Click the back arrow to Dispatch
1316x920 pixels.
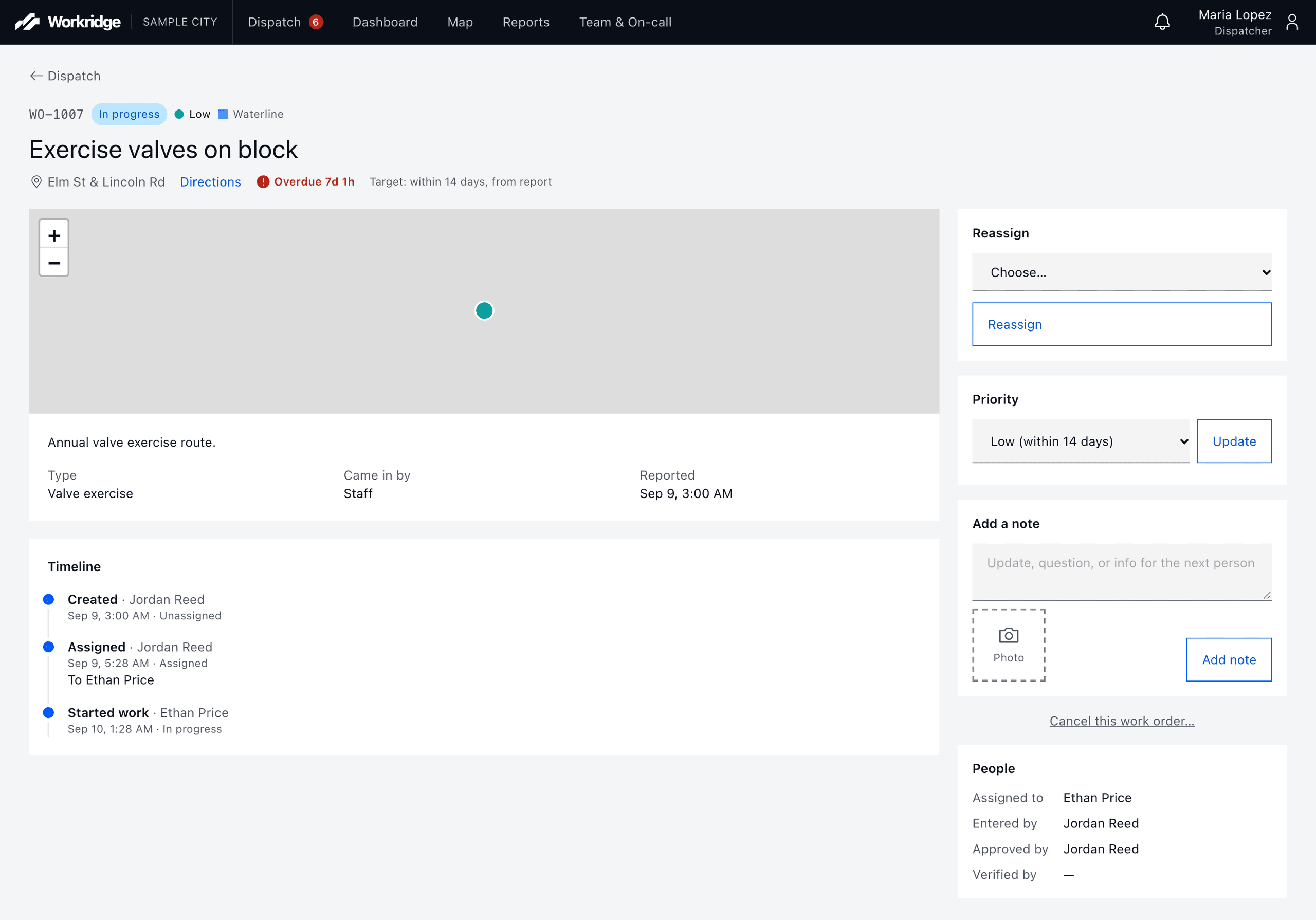point(36,76)
